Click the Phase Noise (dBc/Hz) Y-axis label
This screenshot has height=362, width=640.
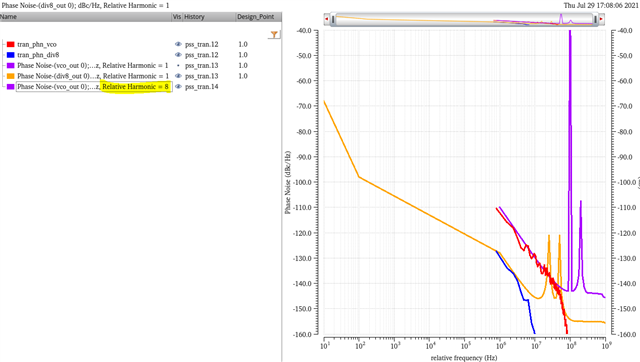tap(288, 182)
